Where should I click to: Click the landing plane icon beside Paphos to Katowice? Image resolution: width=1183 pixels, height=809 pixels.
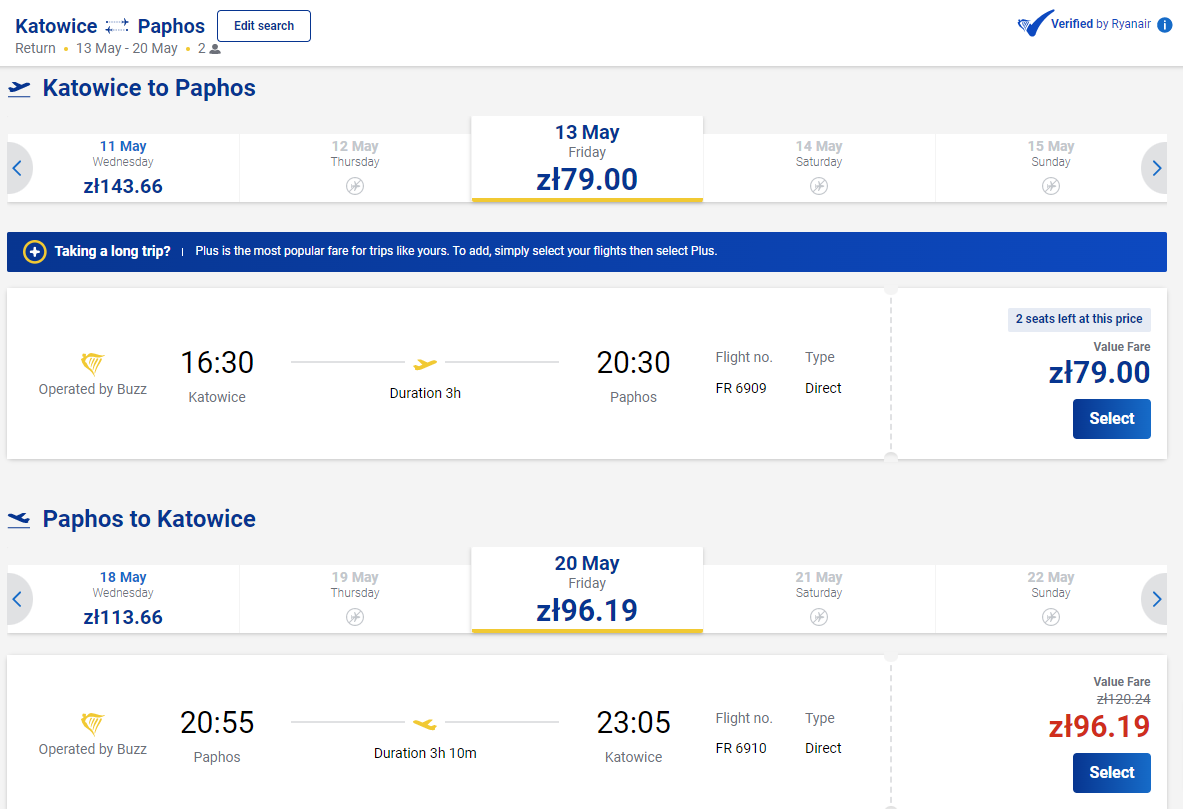click(x=19, y=519)
